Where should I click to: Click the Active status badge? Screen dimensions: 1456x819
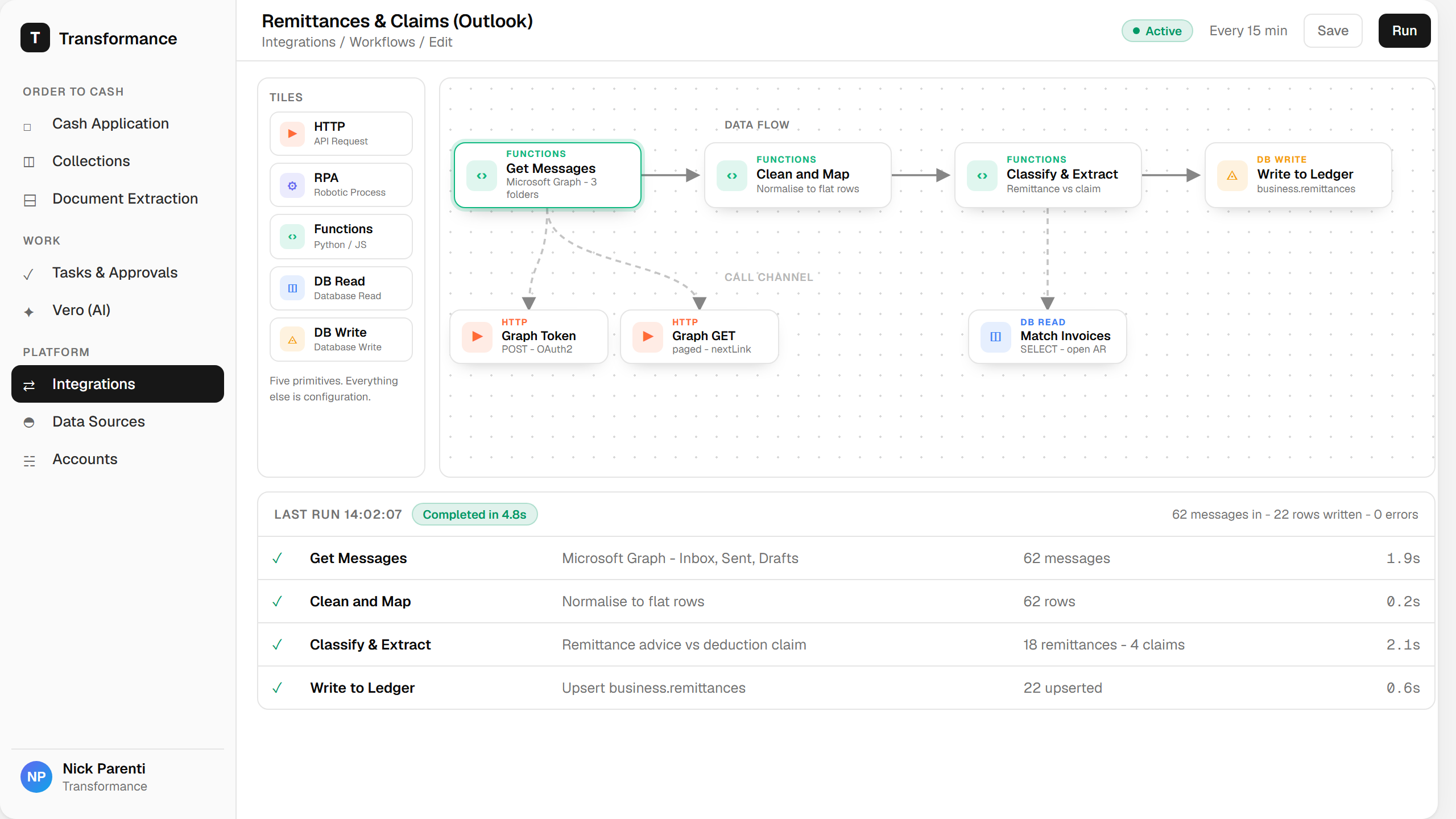(1157, 31)
